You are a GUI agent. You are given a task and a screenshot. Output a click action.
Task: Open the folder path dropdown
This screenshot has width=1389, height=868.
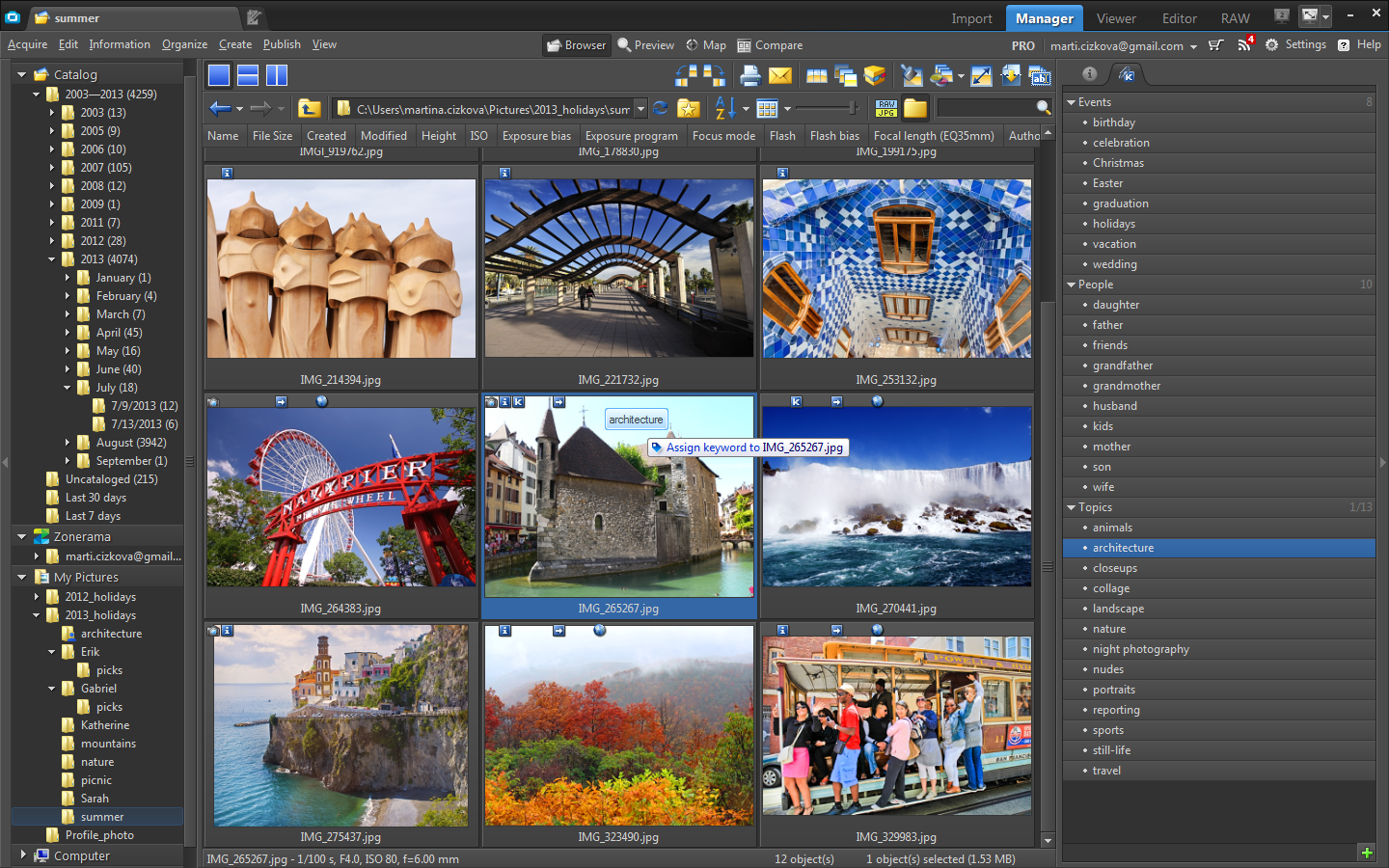(x=640, y=108)
